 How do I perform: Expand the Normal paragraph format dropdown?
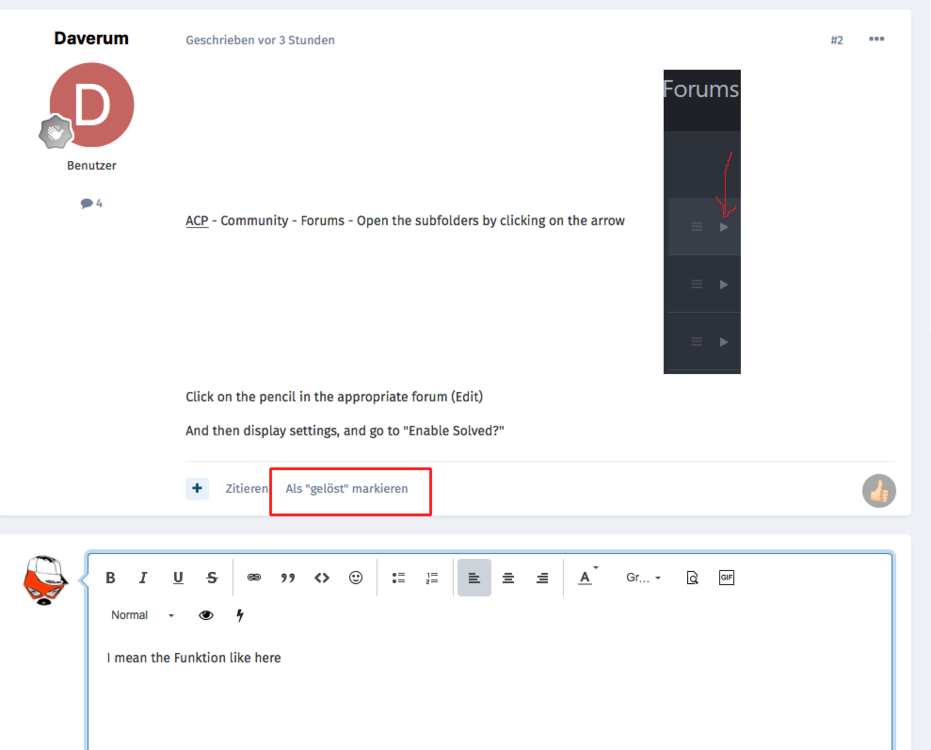click(x=142, y=615)
